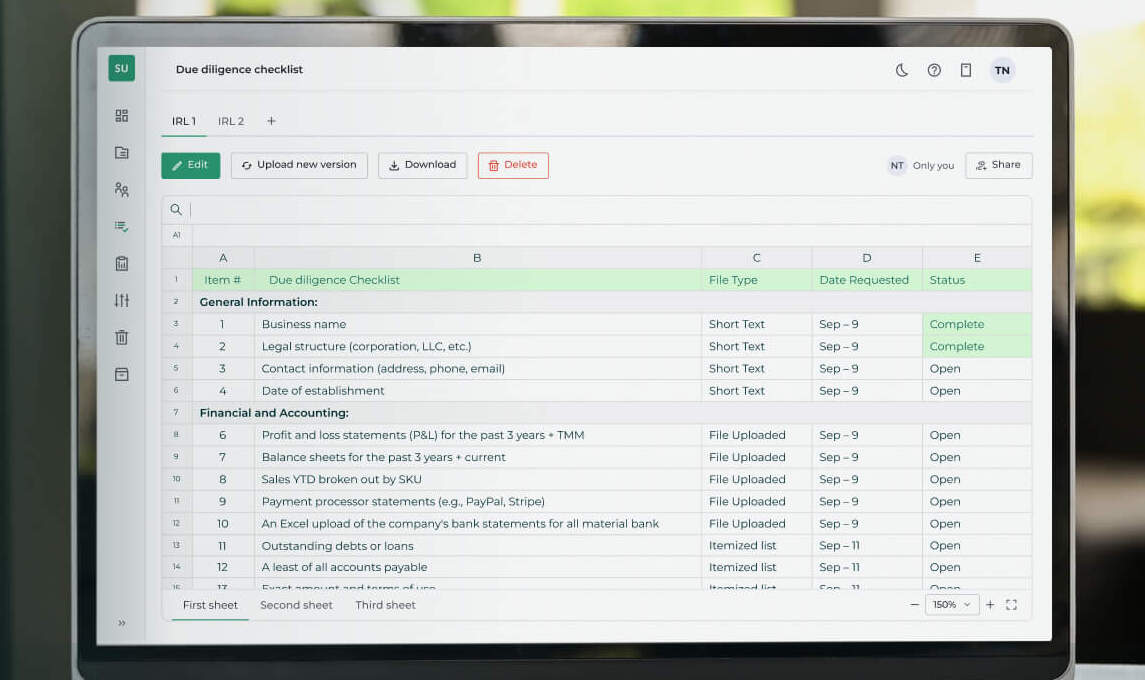Click the 'Date Requested' header cell
The image size is (1145, 680).
[867, 280]
